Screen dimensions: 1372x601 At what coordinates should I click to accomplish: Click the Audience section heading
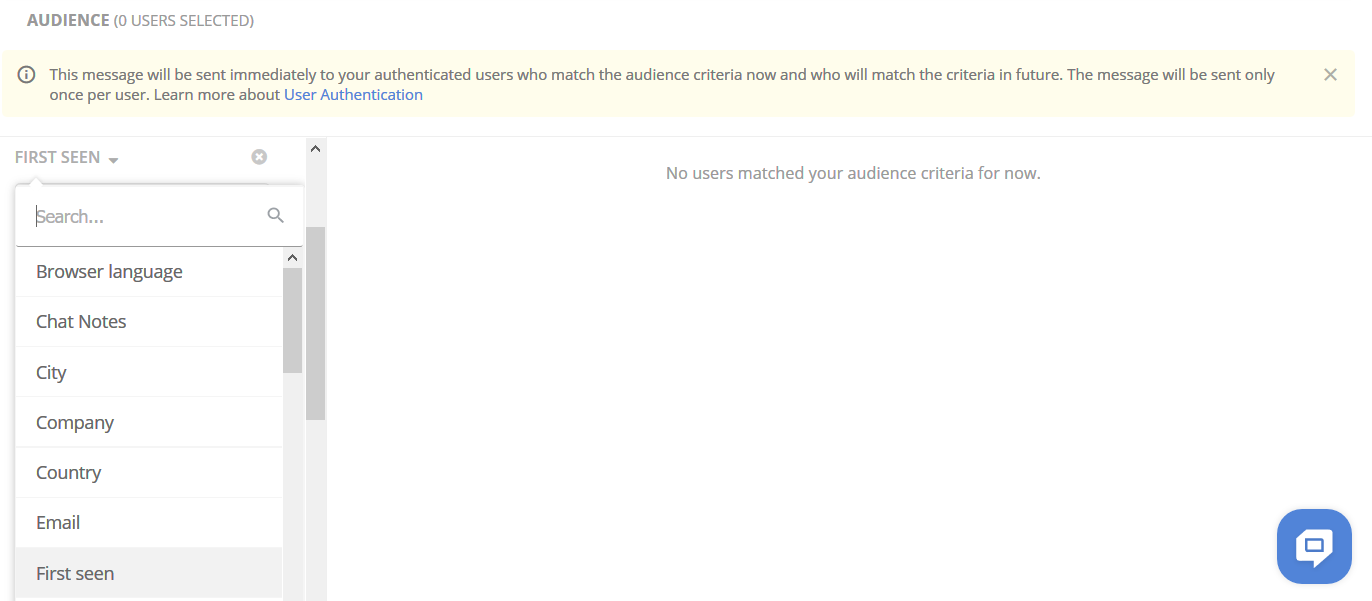click(68, 20)
